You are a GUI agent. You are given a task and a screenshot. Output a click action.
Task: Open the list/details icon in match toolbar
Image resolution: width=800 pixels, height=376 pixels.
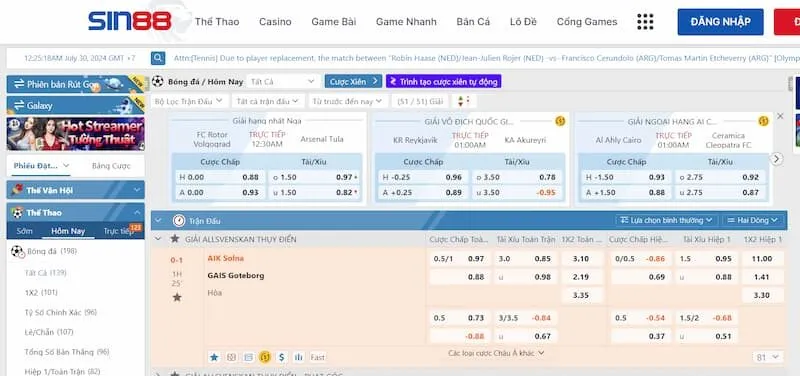[248, 357]
